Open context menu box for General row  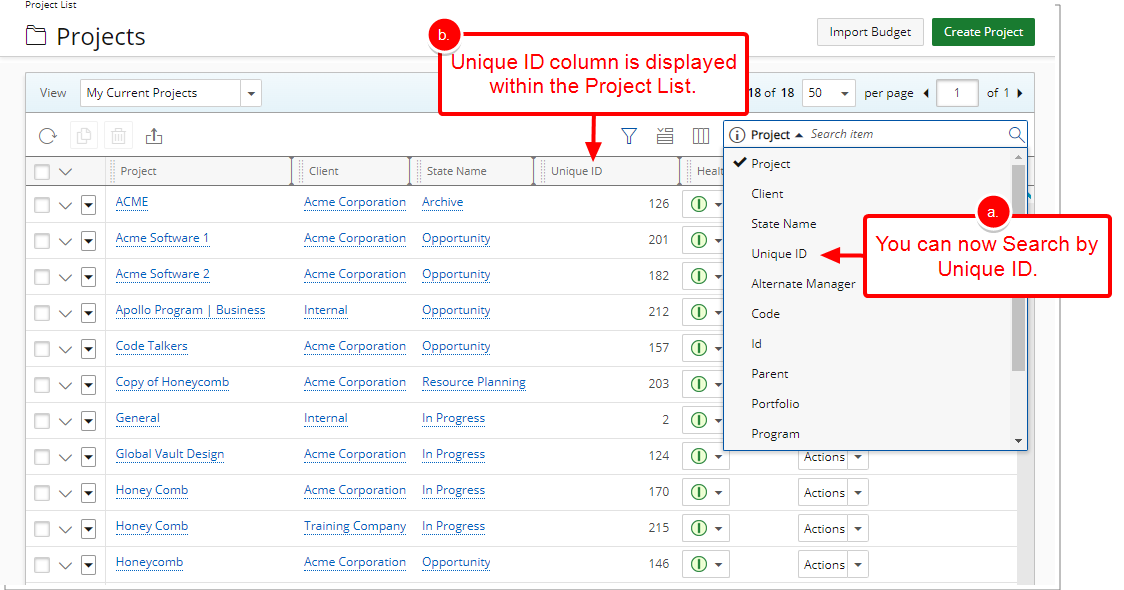88,421
